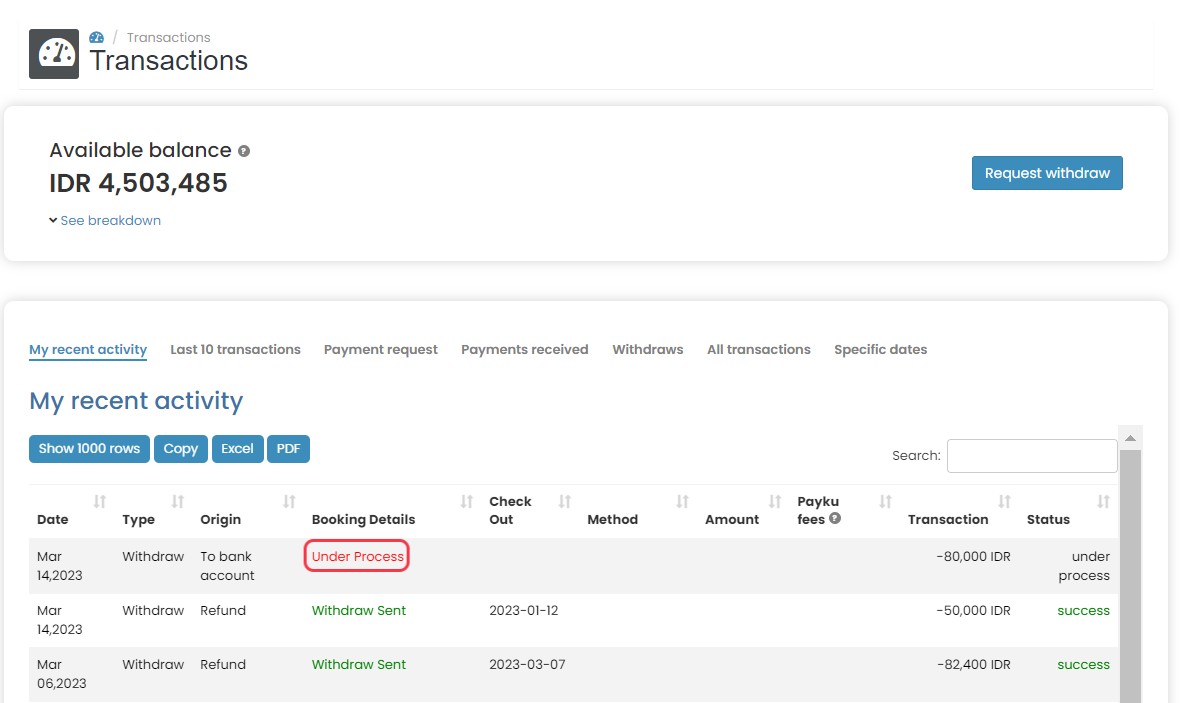
Task: Focus the table Search input field
Action: [1032, 456]
